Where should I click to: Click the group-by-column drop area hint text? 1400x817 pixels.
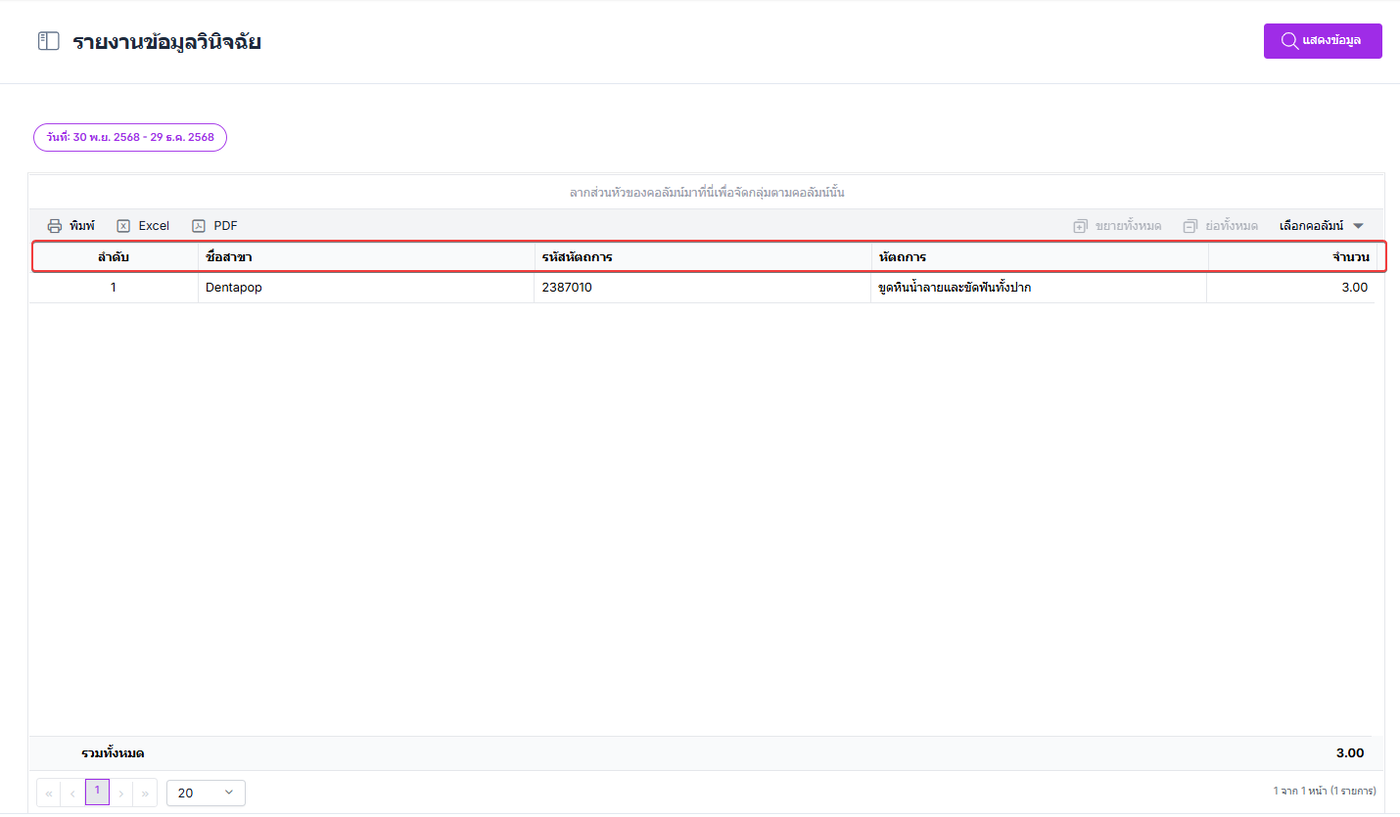[x=707, y=192]
